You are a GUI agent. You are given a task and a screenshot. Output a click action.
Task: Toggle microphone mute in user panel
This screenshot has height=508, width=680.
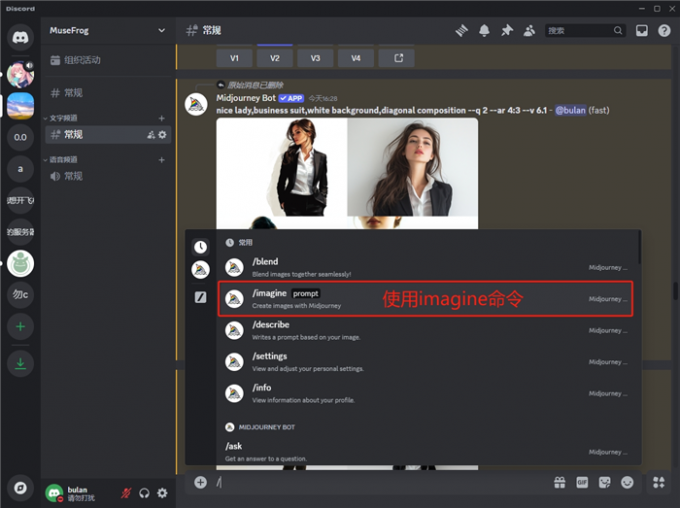[126, 493]
